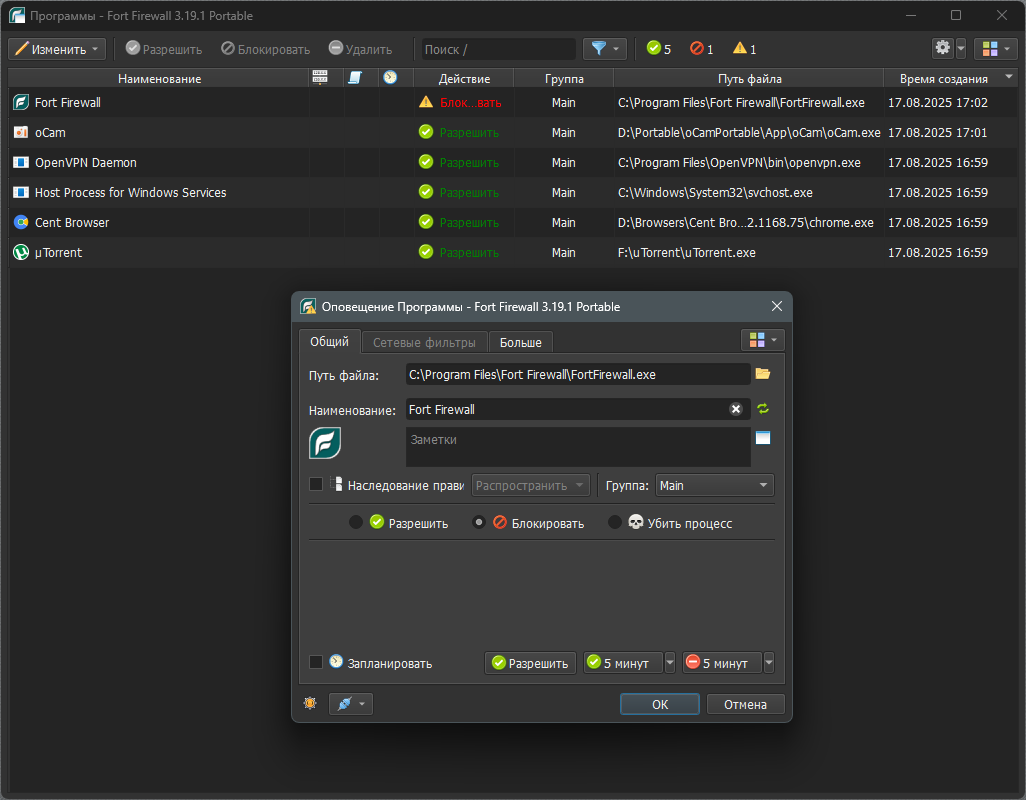This screenshot has height=800, width=1026.
Task: Switch to the Больше tab
Action: point(521,342)
